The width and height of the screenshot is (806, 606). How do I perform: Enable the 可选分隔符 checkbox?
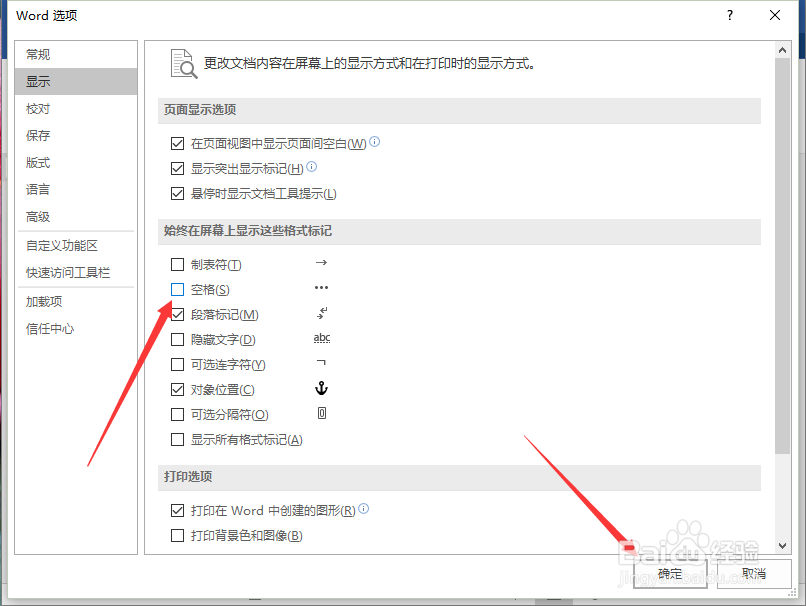click(x=177, y=414)
